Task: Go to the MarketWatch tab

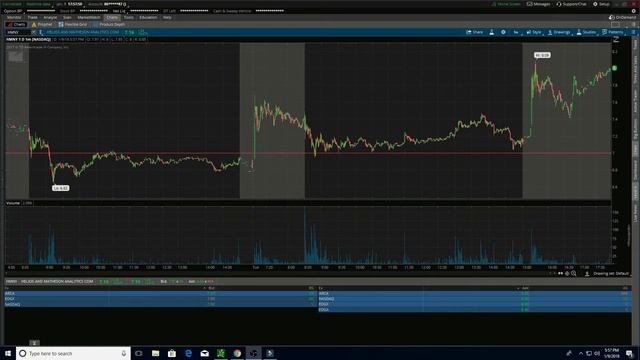Action: (x=89, y=18)
